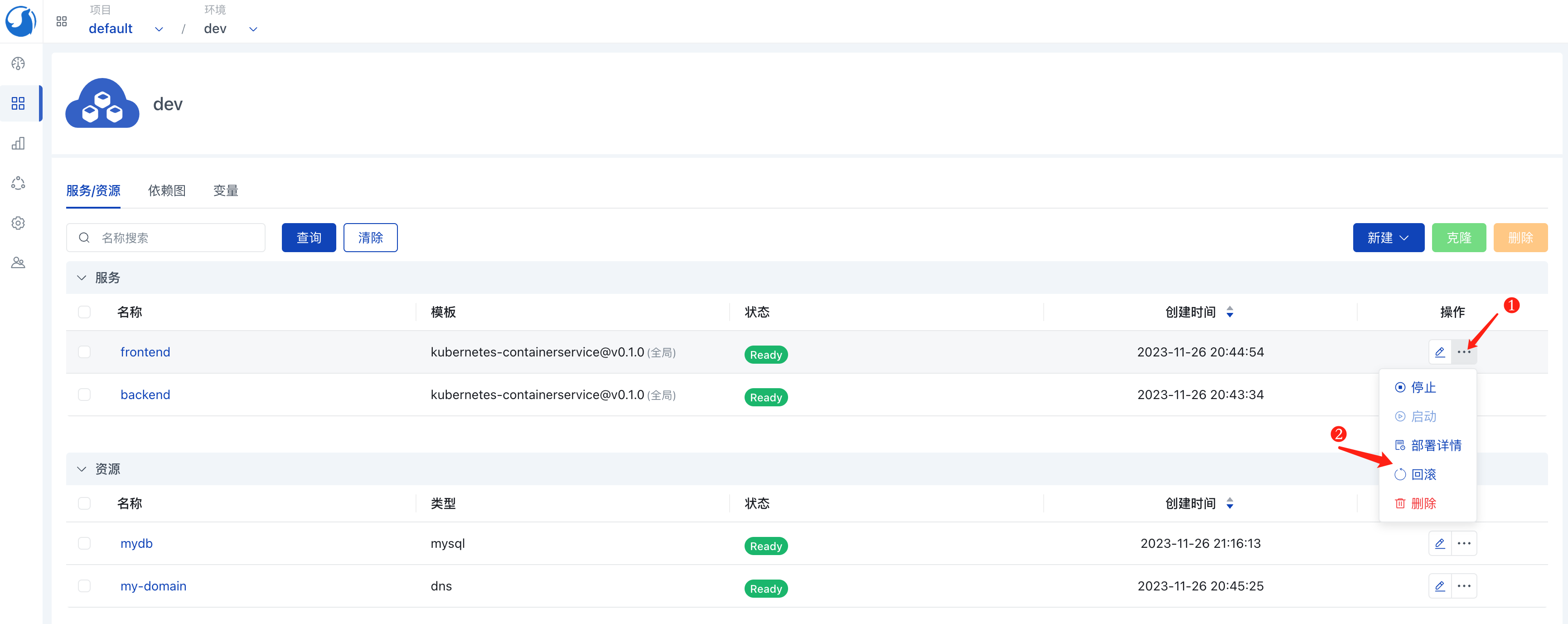Choose 删除 from the actions menu
The image size is (1568, 624).
(x=1428, y=503)
